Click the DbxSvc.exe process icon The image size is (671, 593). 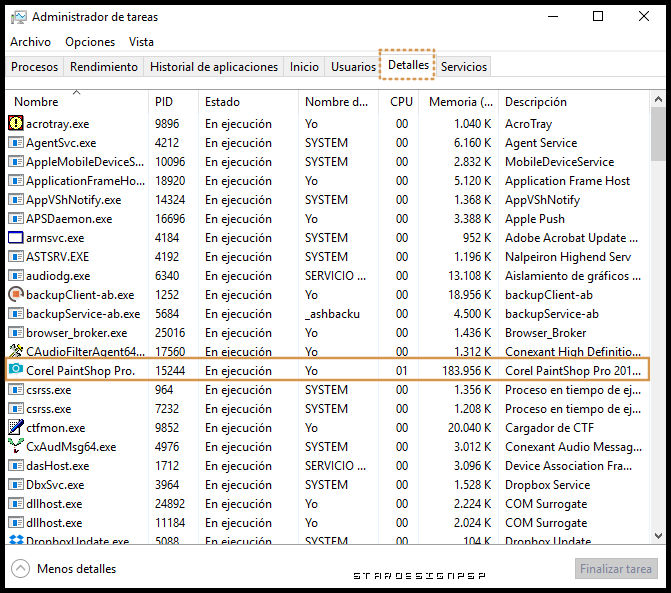click(x=16, y=484)
